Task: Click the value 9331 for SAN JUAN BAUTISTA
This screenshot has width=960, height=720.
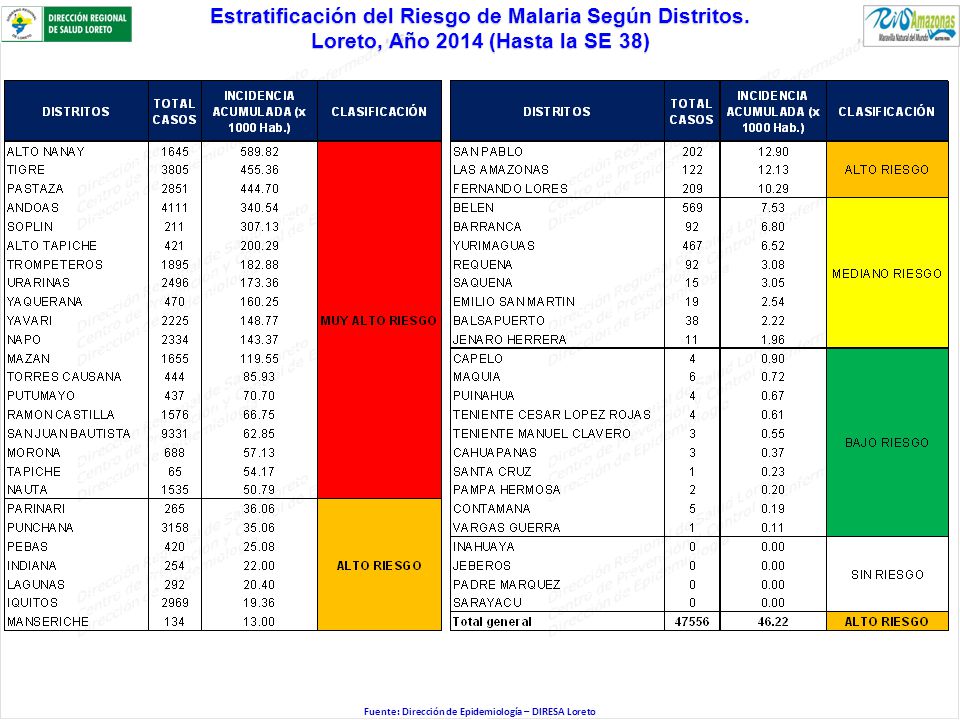Action: [x=174, y=433]
